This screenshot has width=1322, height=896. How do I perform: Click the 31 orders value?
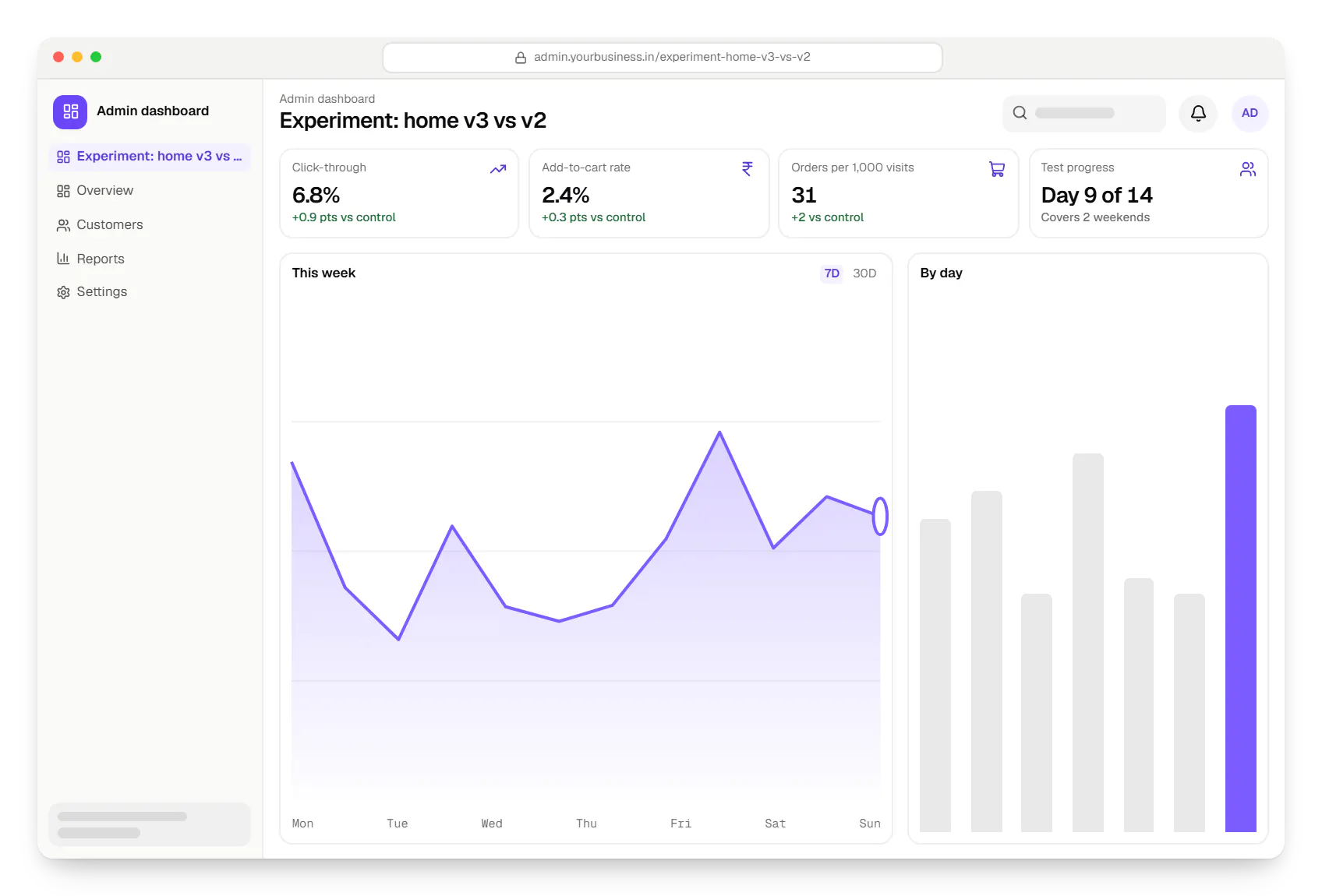804,195
